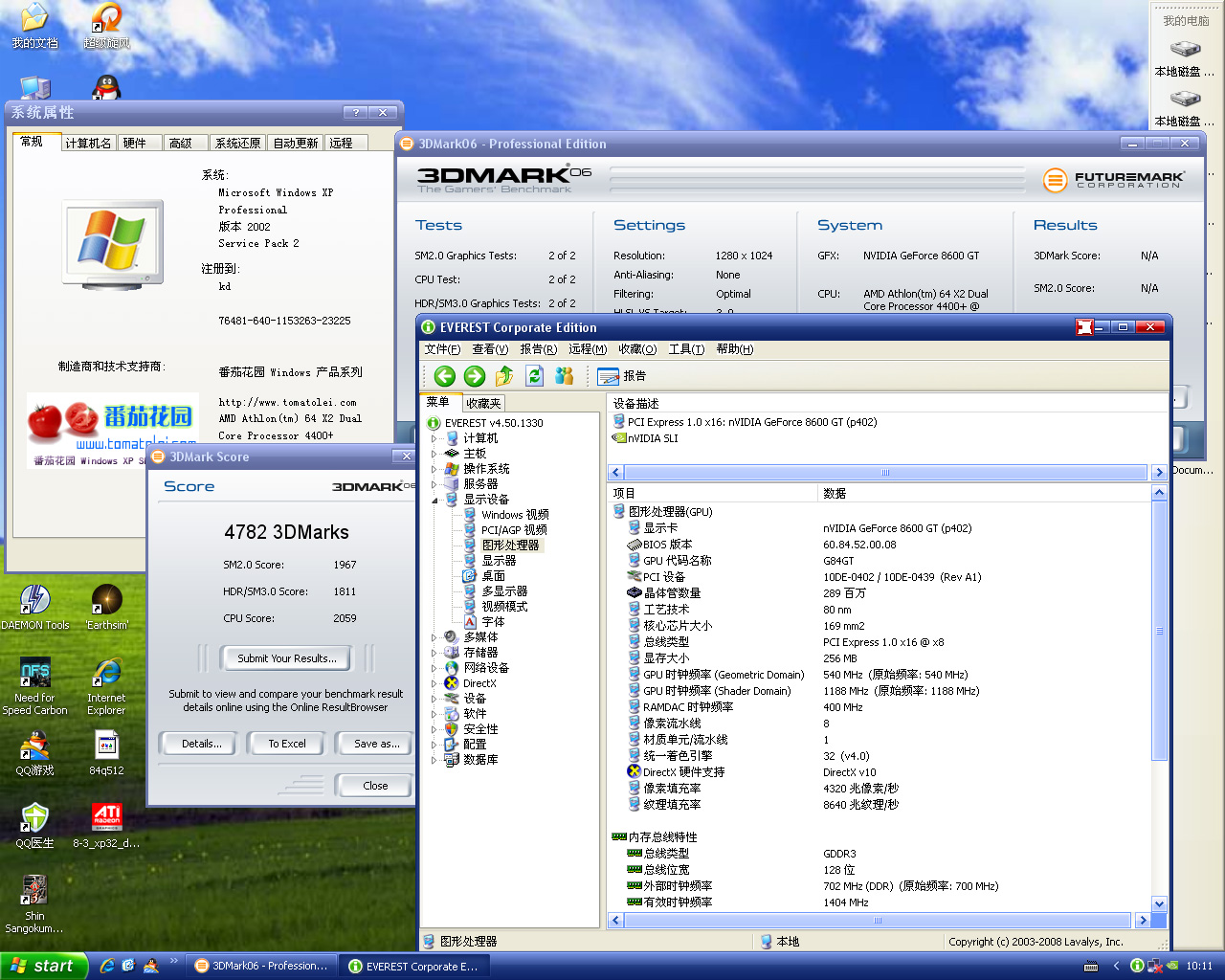Open the 报告(R) menu in EVEREST

coord(538,349)
